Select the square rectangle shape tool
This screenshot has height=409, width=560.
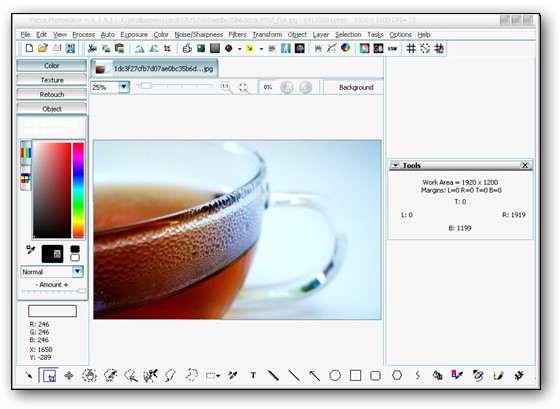(x=355, y=375)
